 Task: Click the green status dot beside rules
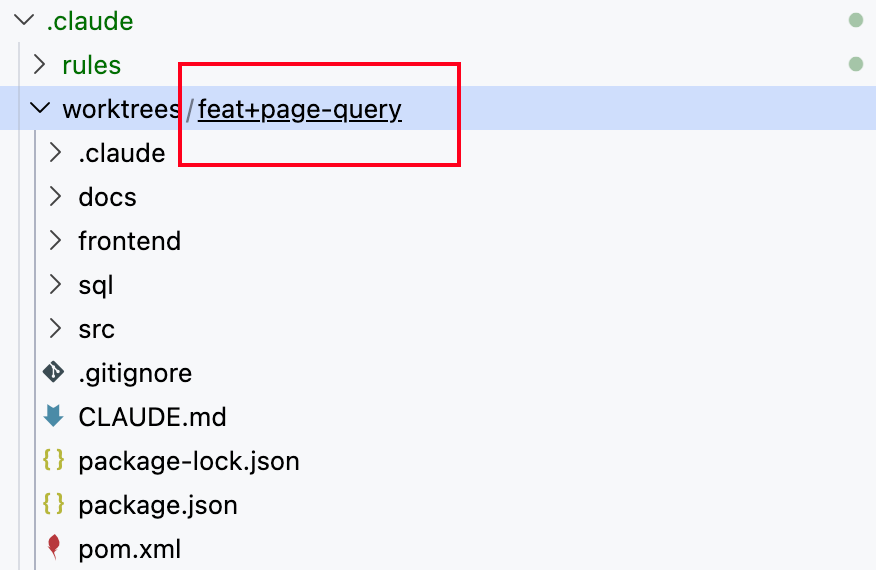click(x=855, y=64)
